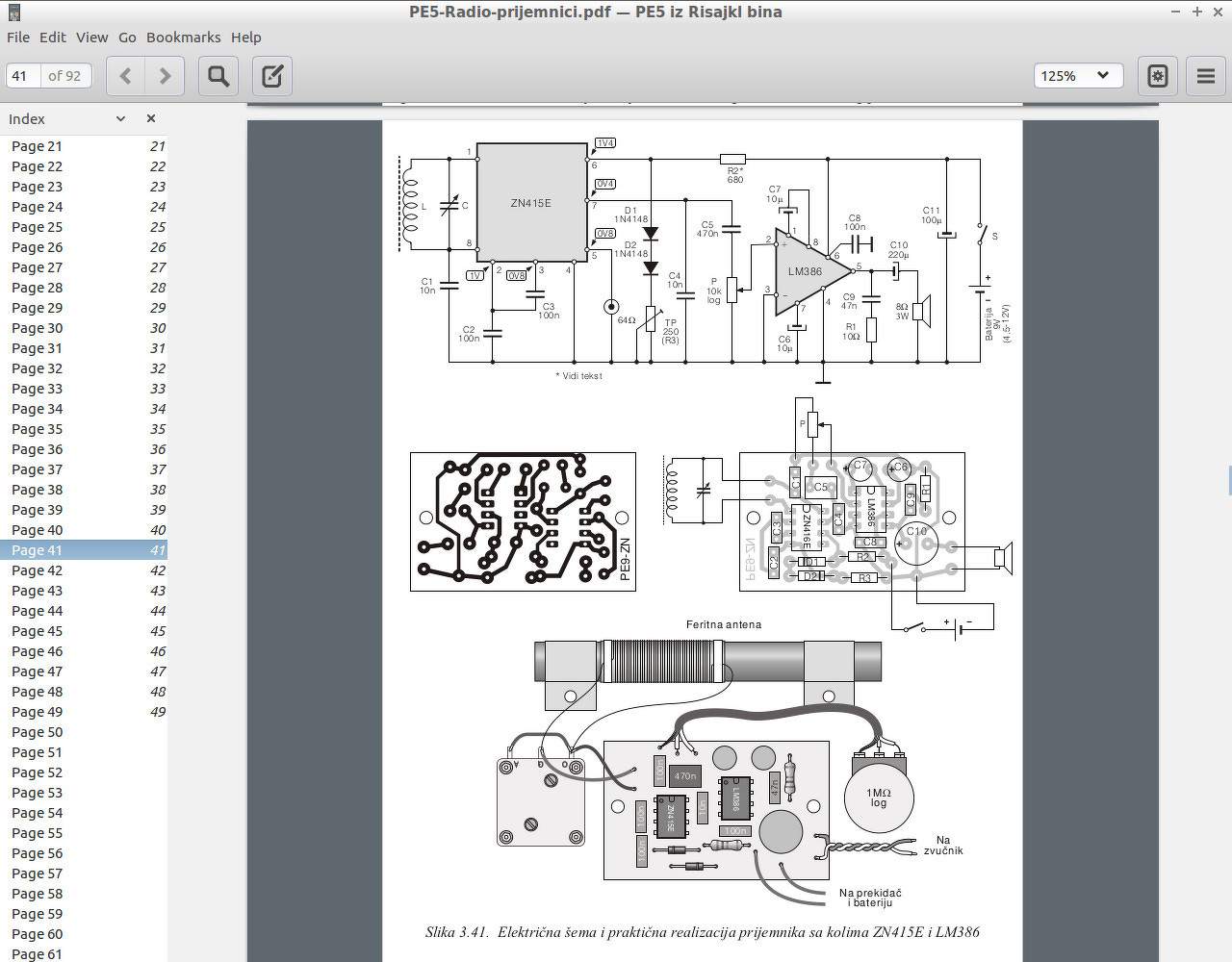Click the document icon in title bar
Image resolution: width=1232 pixels, height=962 pixels.
(x=13, y=13)
